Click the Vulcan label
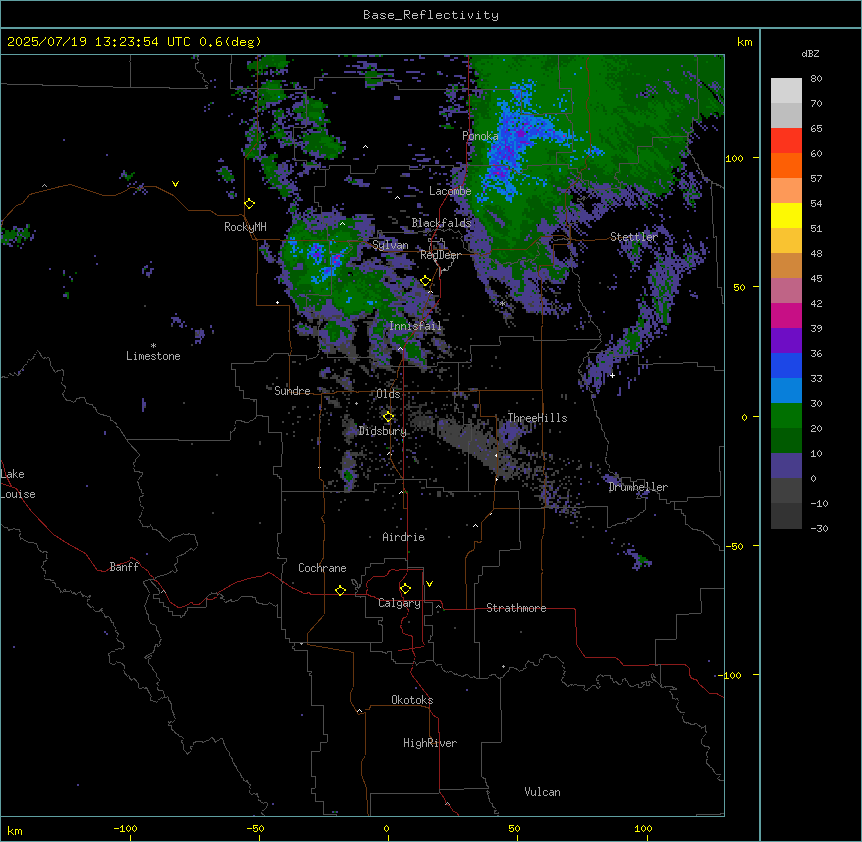 (542, 792)
